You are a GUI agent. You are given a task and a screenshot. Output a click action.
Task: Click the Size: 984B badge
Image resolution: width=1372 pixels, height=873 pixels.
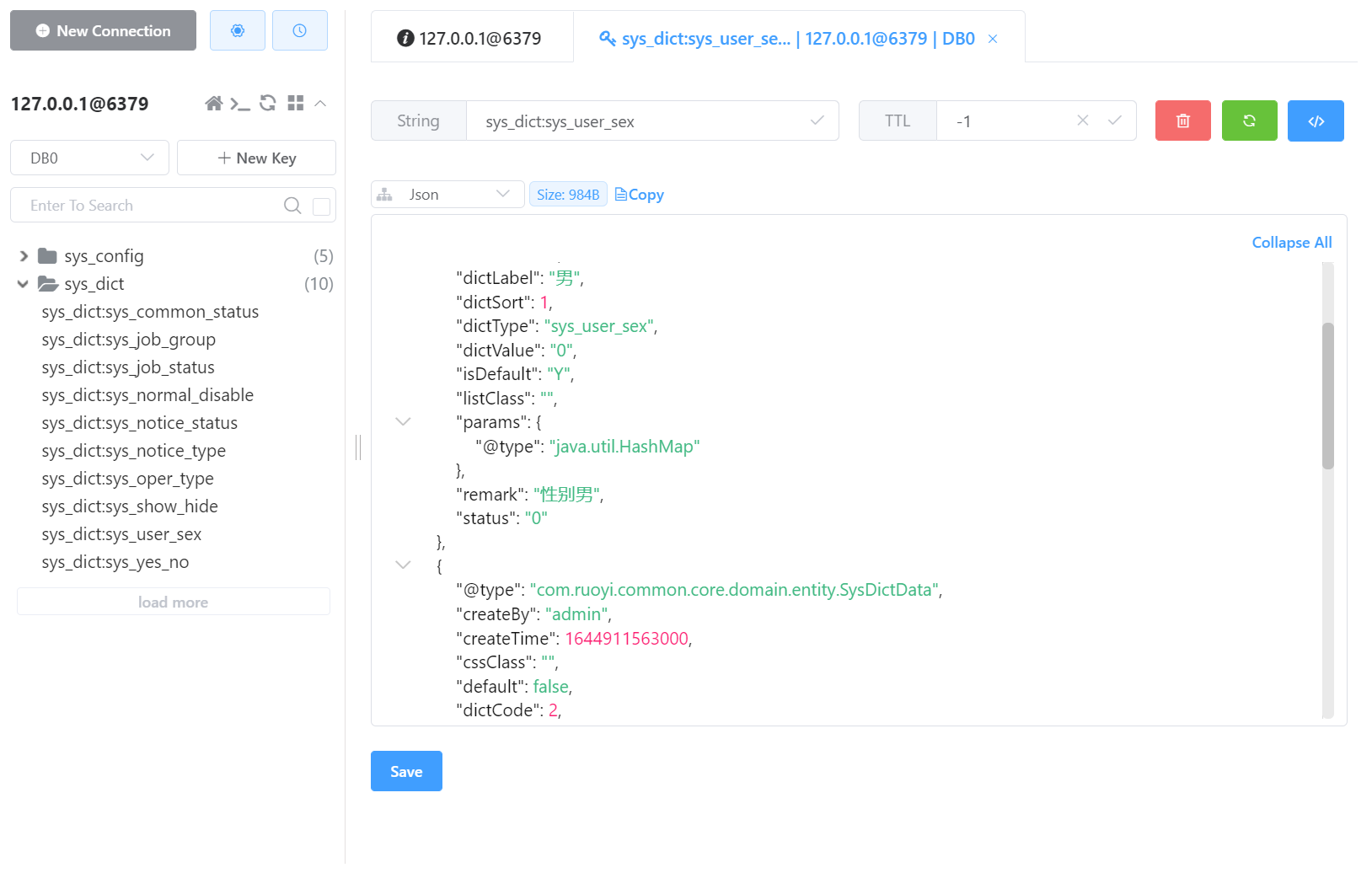(x=568, y=195)
